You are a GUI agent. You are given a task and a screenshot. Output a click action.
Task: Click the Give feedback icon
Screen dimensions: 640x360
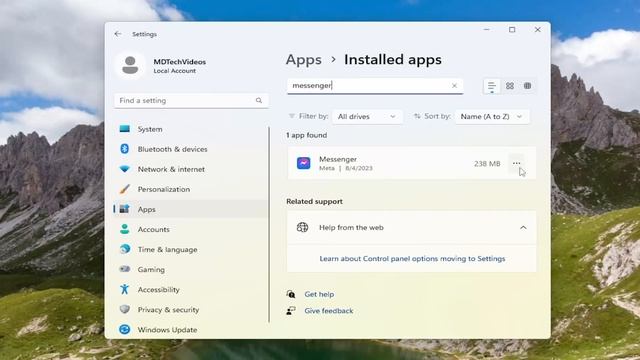pos(291,311)
